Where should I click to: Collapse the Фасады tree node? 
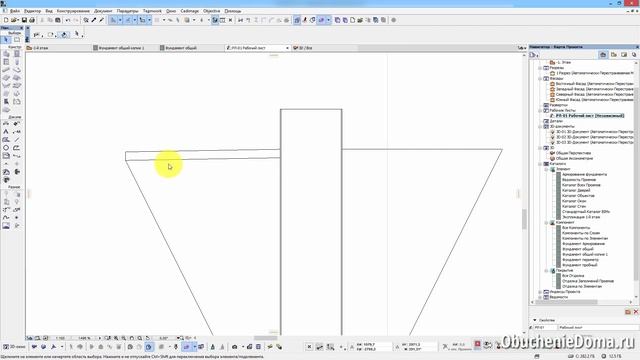click(x=540, y=78)
